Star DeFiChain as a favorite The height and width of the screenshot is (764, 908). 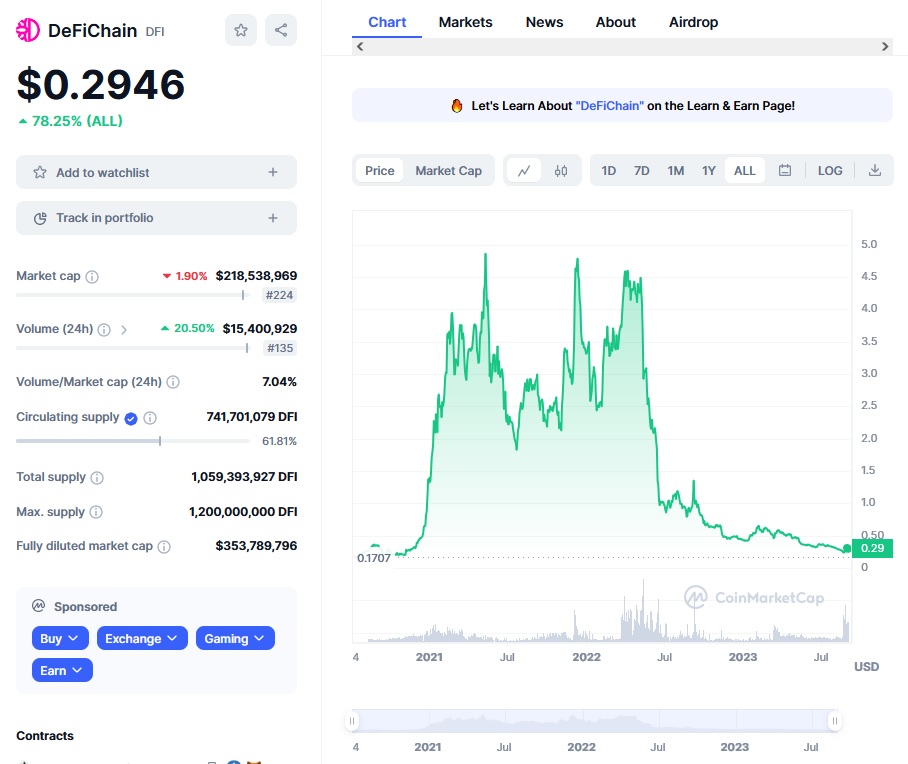[241, 30]
